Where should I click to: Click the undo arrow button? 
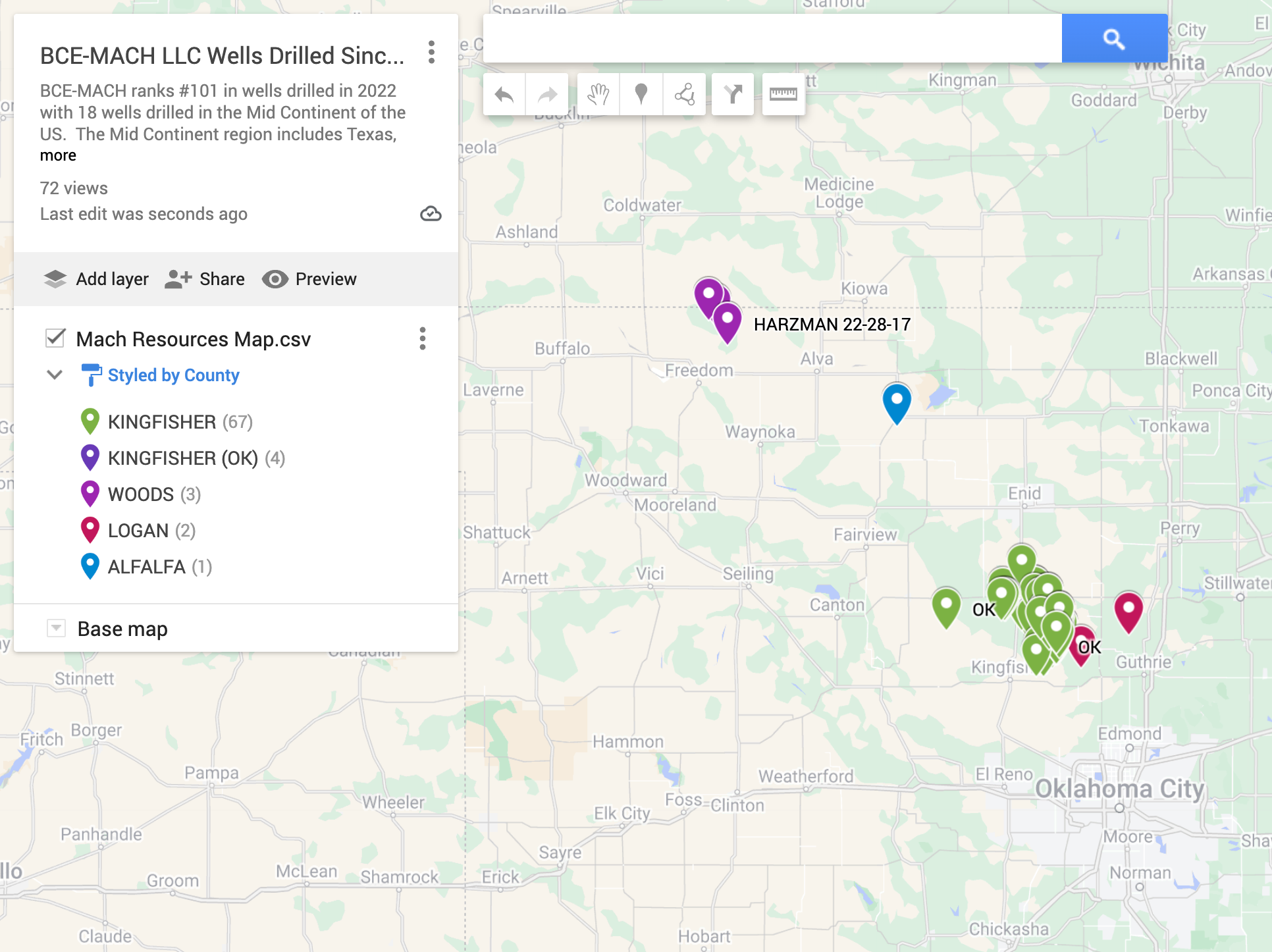click(504, 95)
